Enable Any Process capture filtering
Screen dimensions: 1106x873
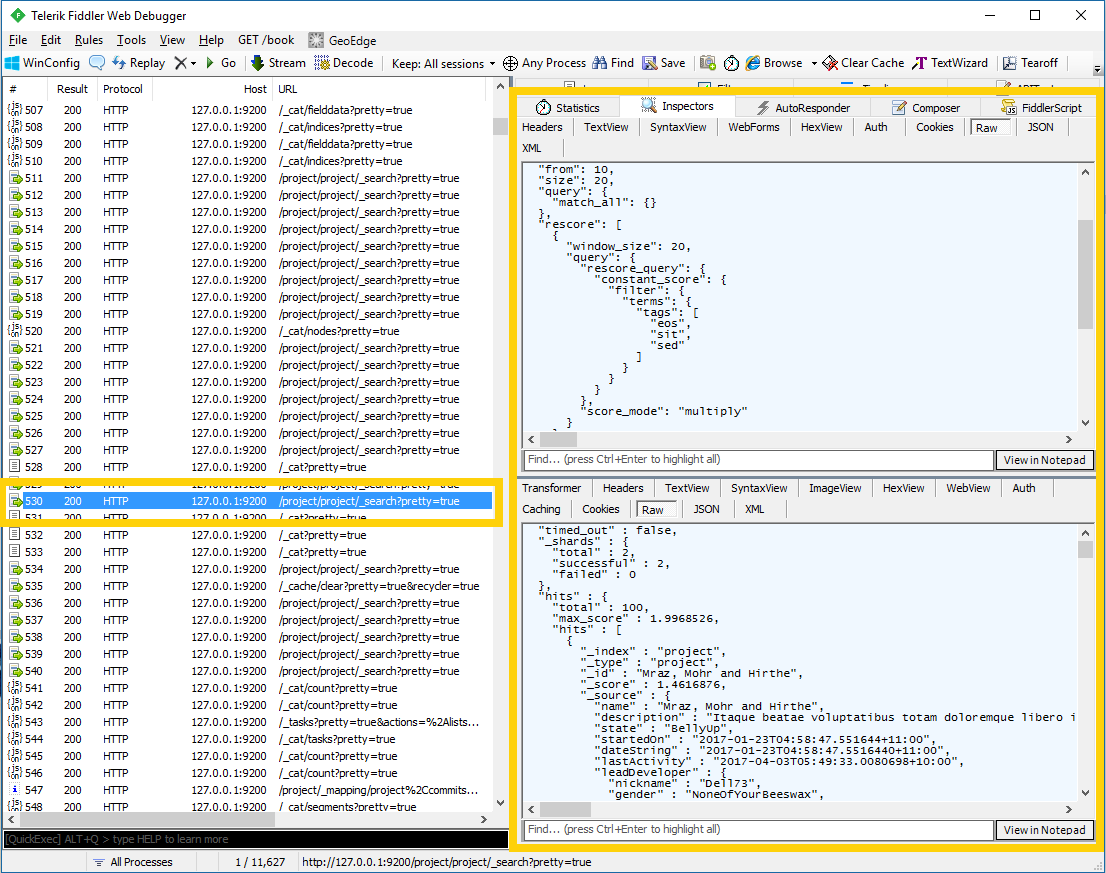click(x=543, y=62)
